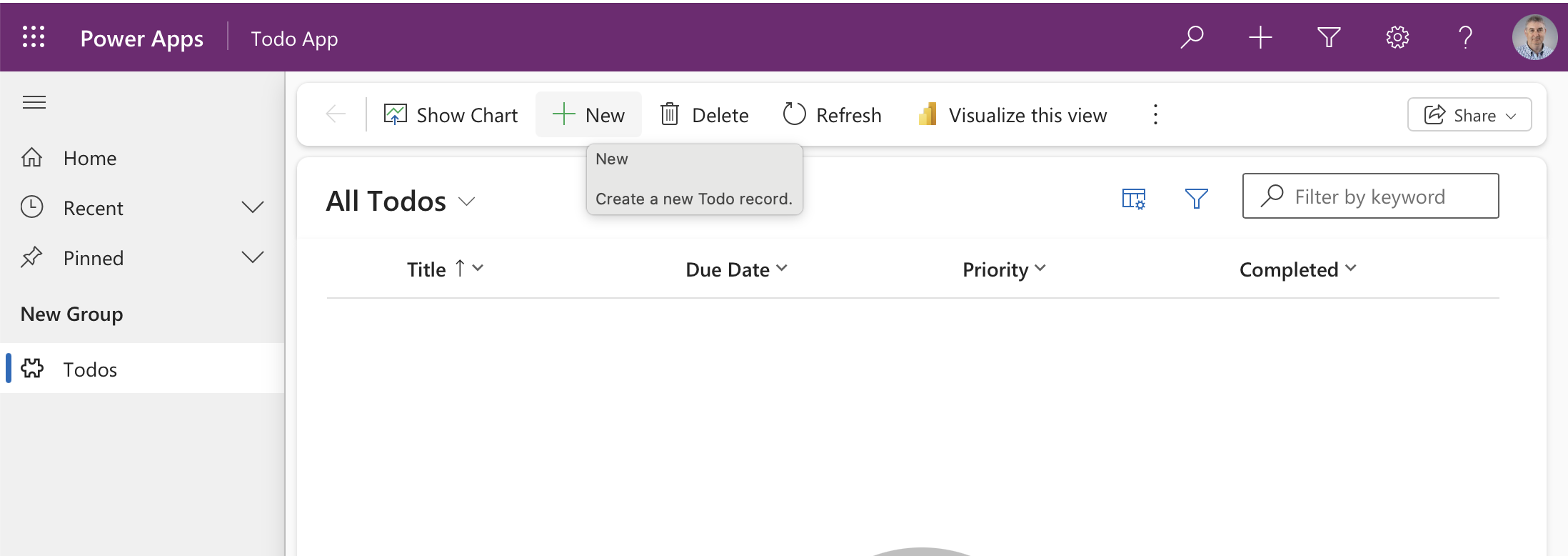This screenshot has height=556, width=1568.
Task: Open the app launcher waffle menu
Action: click(x=34, y=37)
